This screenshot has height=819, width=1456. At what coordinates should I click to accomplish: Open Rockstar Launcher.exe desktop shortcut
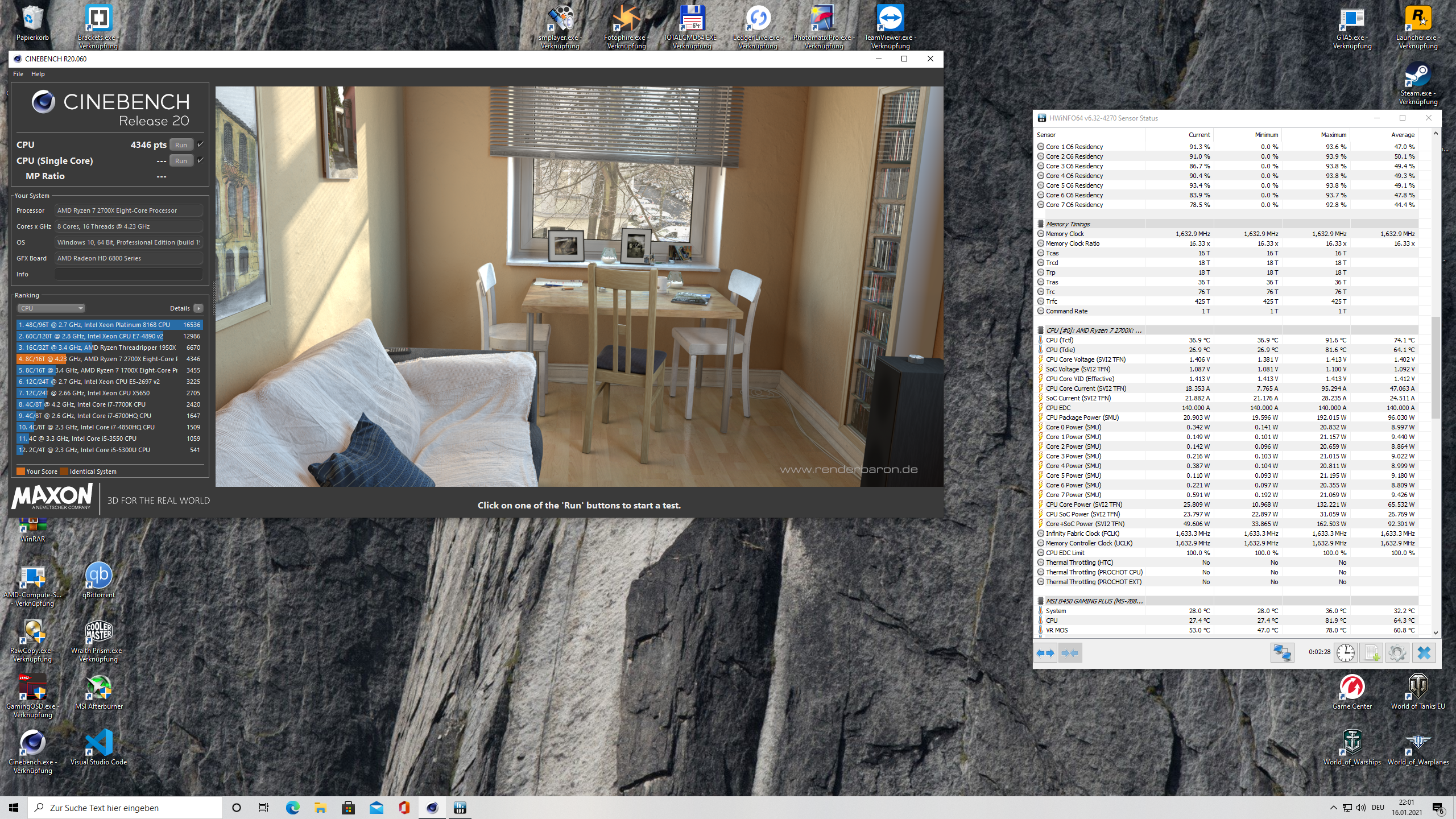pos(1418,27)
